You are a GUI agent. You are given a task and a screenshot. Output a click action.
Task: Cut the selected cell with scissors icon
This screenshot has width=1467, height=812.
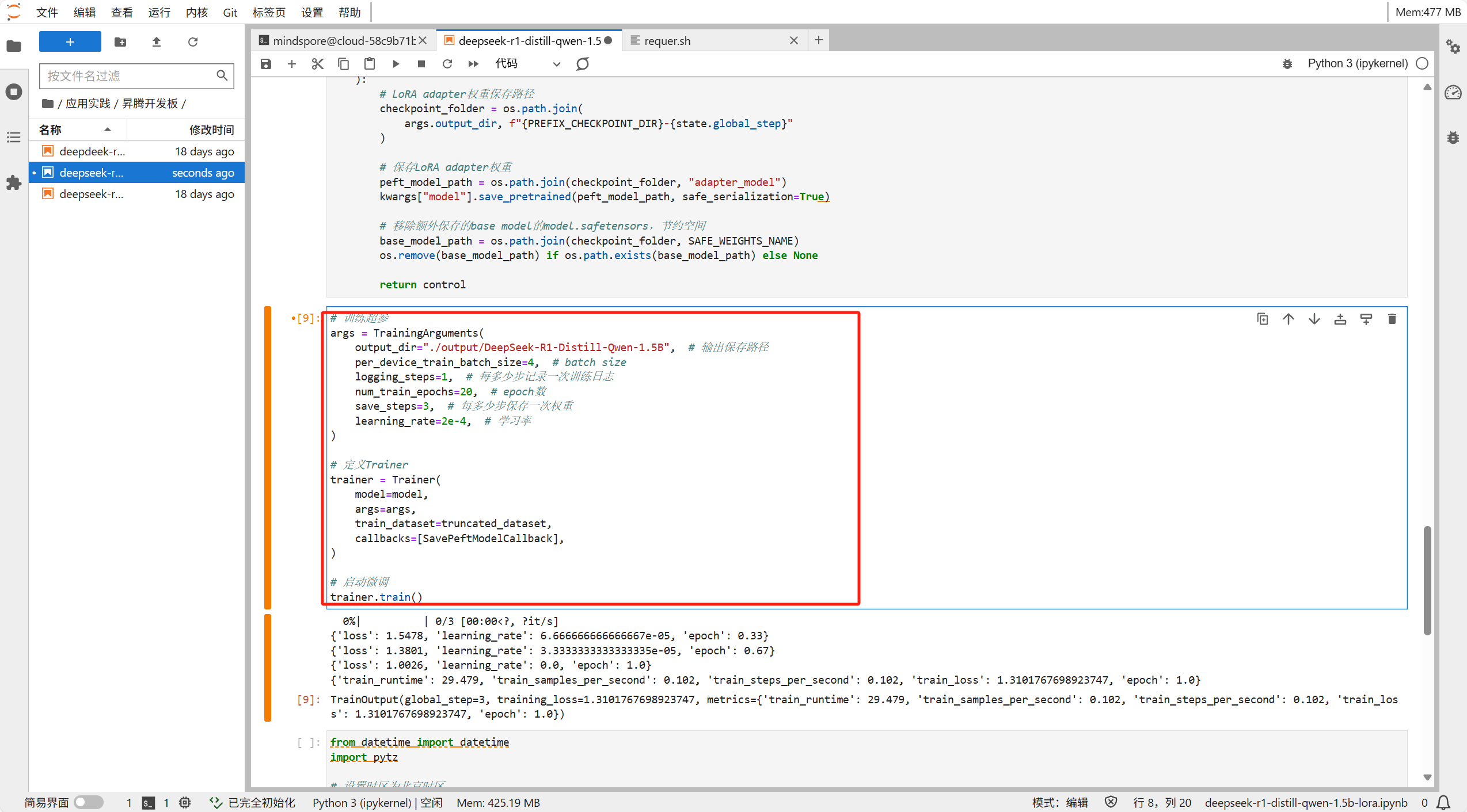tap(317, 63)
